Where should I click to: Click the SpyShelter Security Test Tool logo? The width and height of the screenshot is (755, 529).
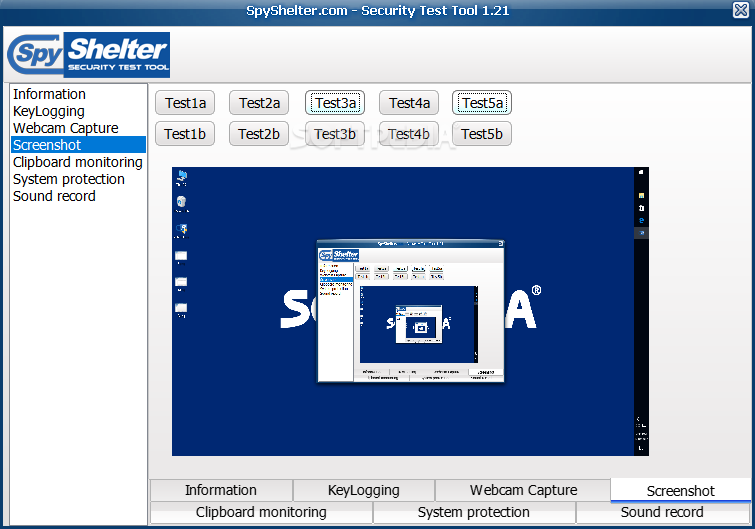click(89, 55)
